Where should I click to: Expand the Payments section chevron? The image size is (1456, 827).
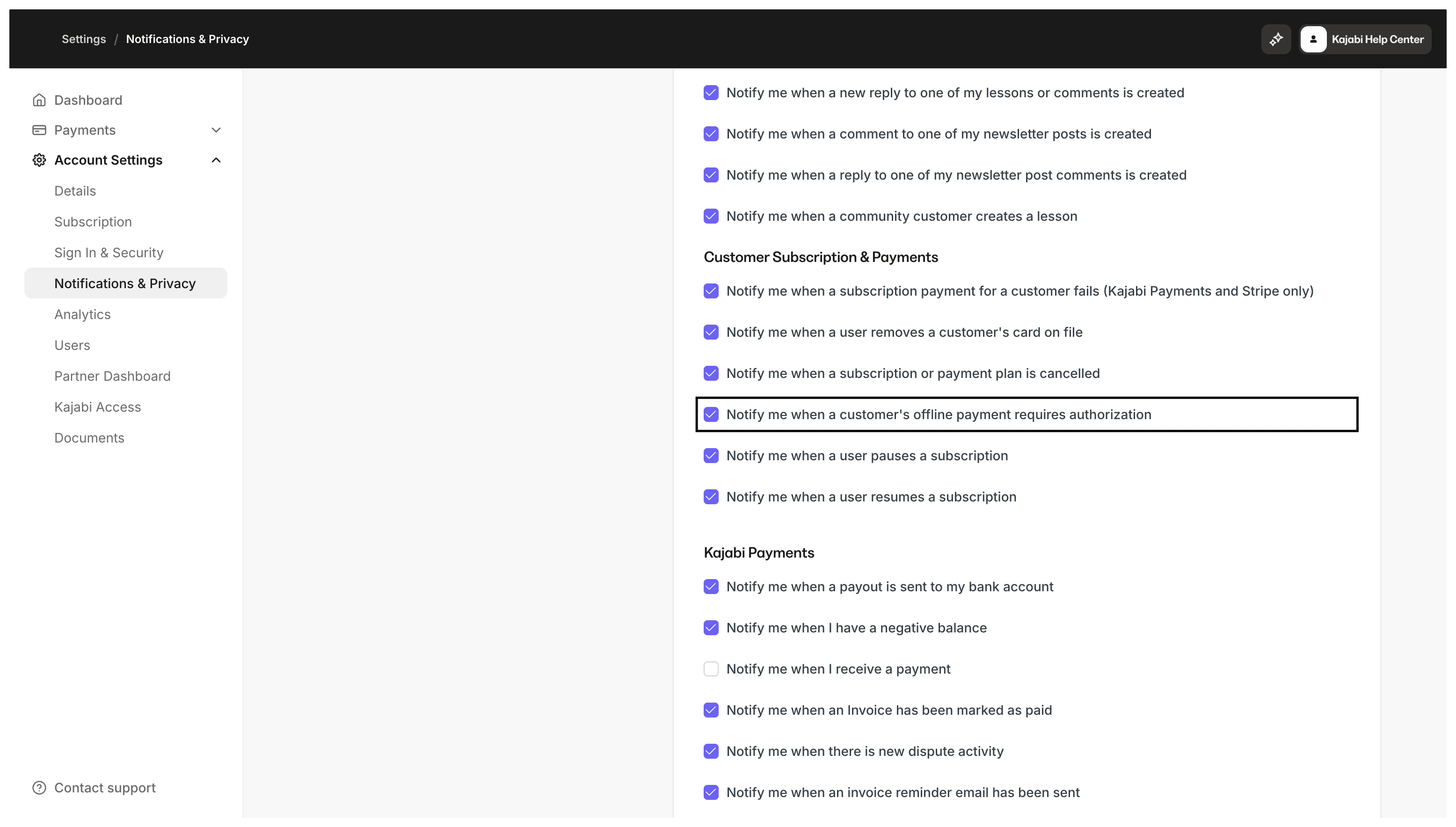pos(216,130)
